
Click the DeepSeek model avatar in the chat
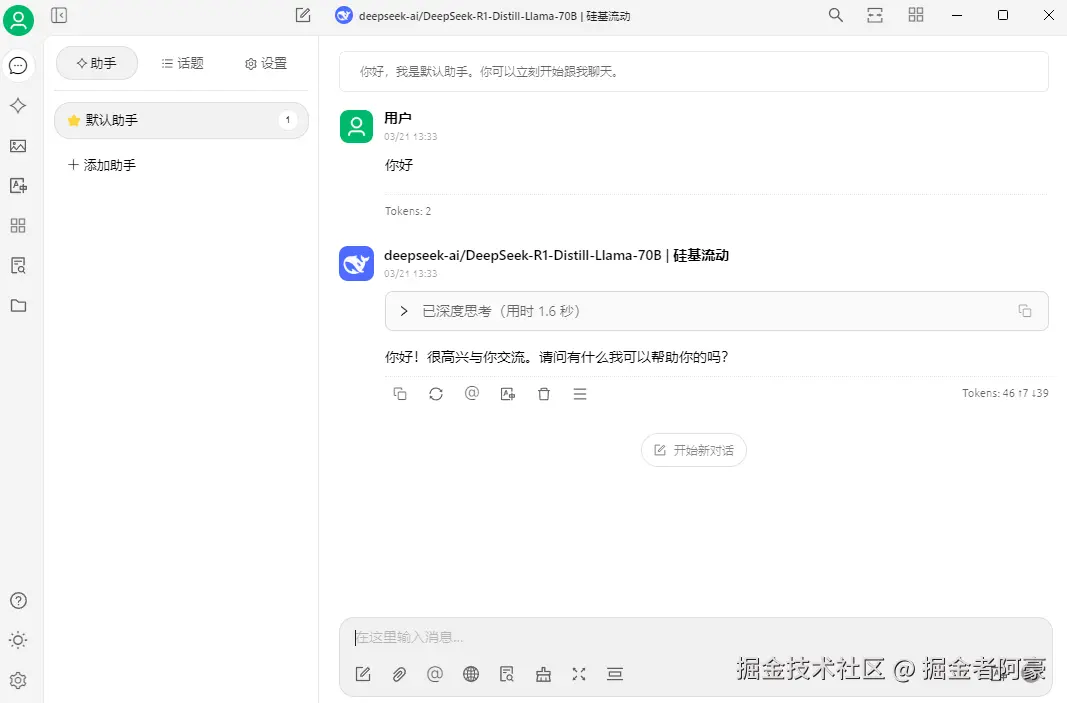(357, 263)
